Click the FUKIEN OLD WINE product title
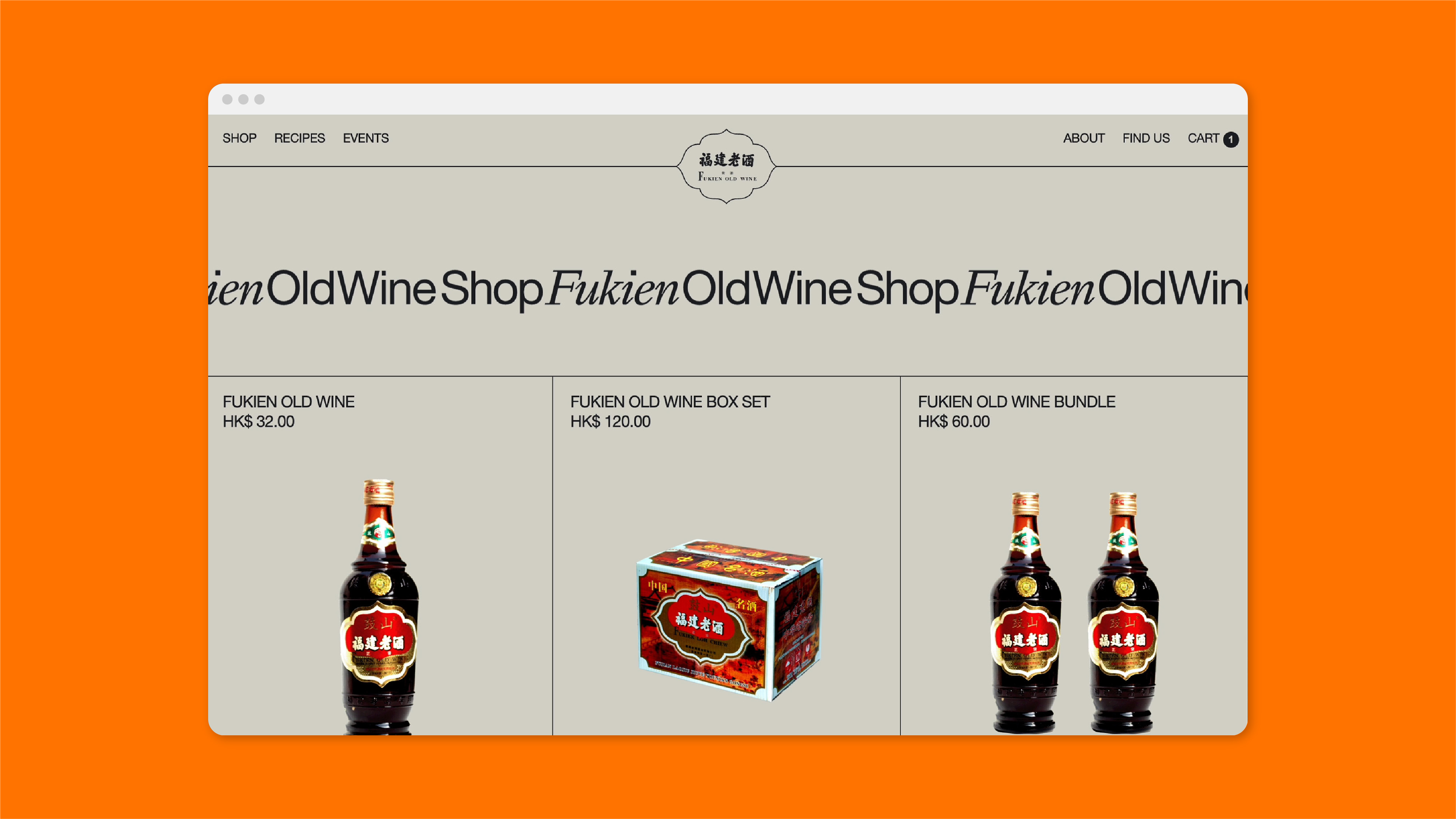 click(288, 401)
